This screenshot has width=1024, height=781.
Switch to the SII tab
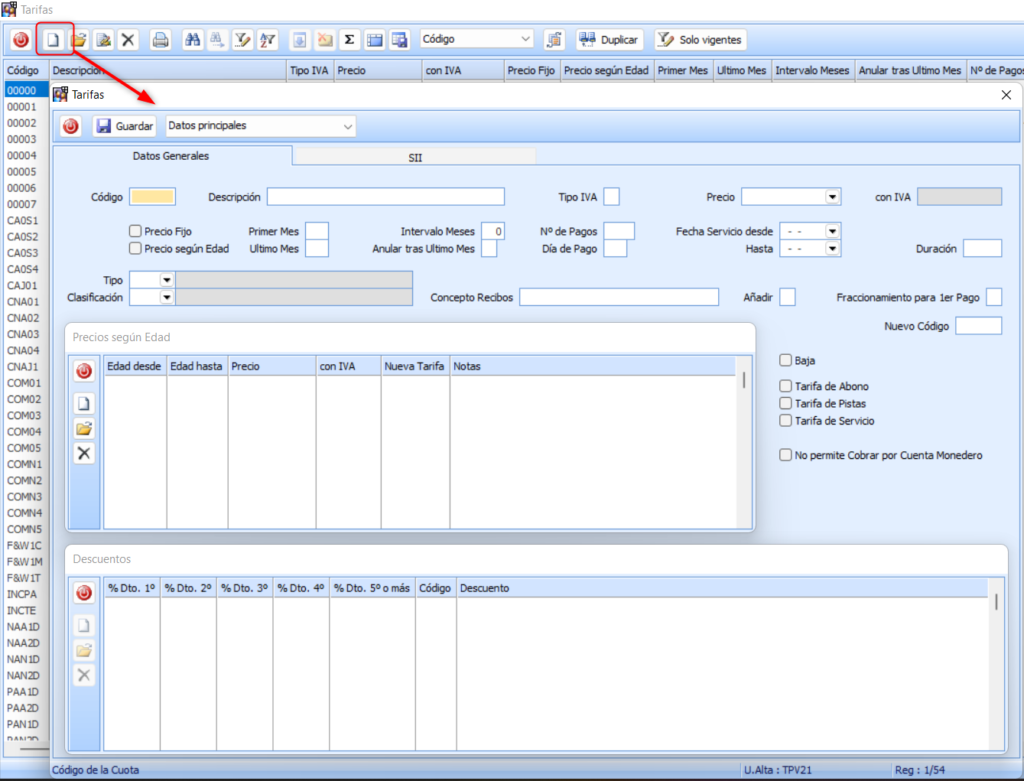pyautogui.click(x=414, y=157)
